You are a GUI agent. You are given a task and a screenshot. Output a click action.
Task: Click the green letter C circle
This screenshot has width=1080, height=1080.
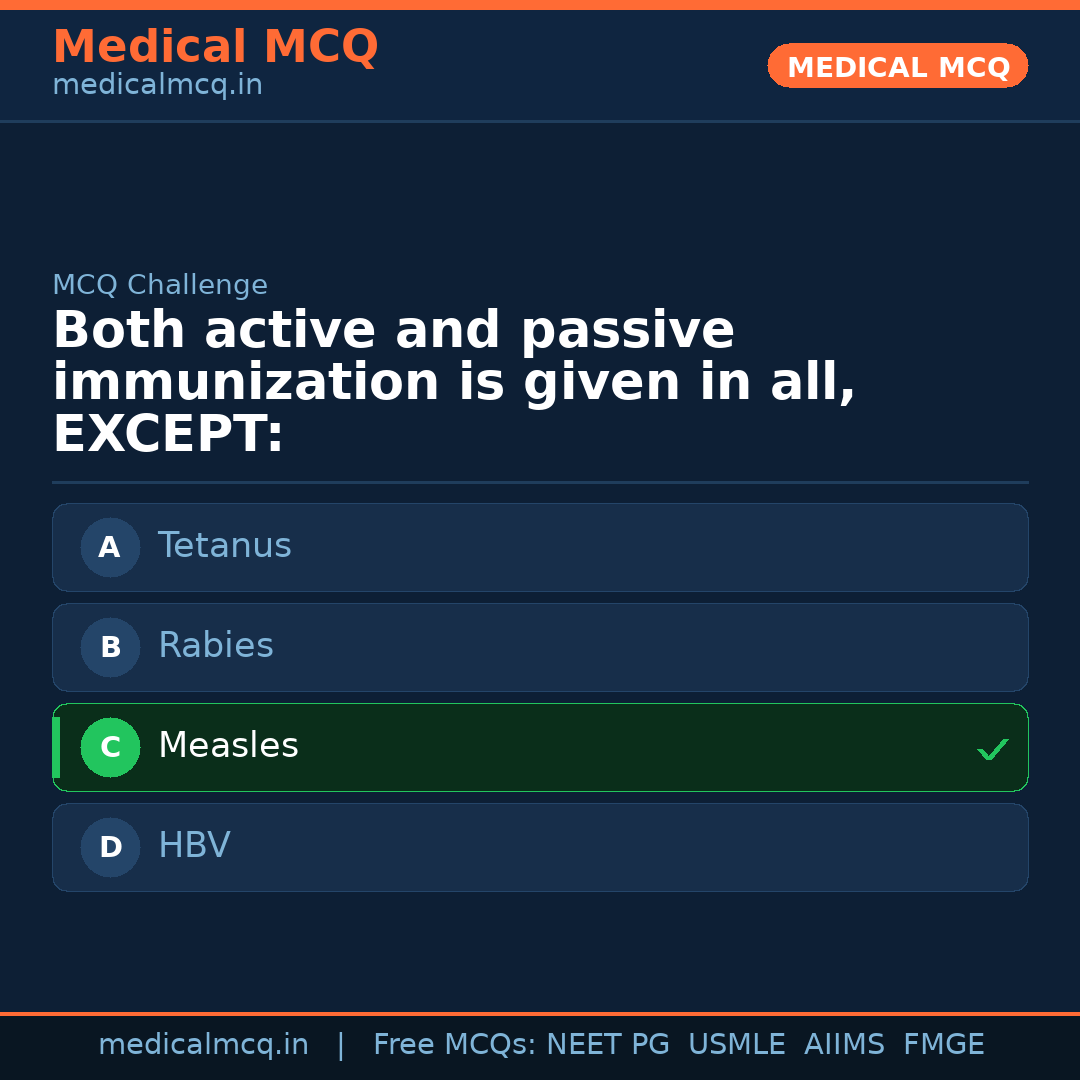pos(110,747)
